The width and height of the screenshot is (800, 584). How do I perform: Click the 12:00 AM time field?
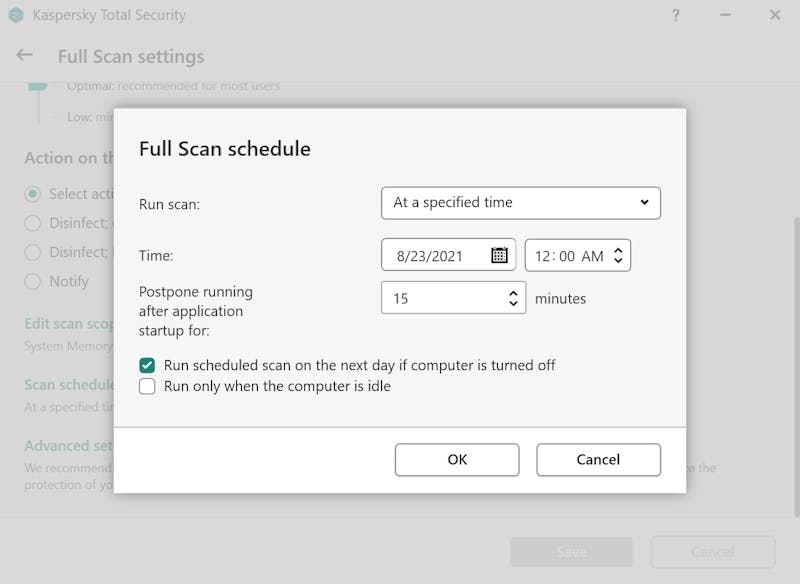(x=578, y=255)
